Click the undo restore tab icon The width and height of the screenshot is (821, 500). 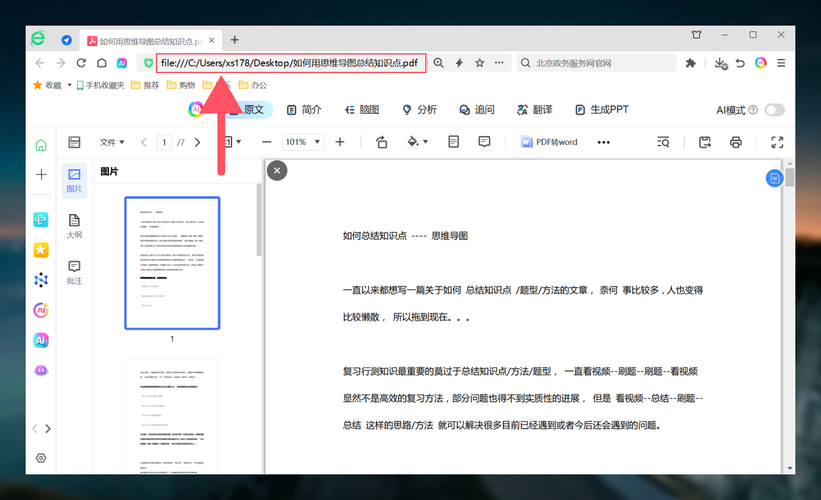740,63
